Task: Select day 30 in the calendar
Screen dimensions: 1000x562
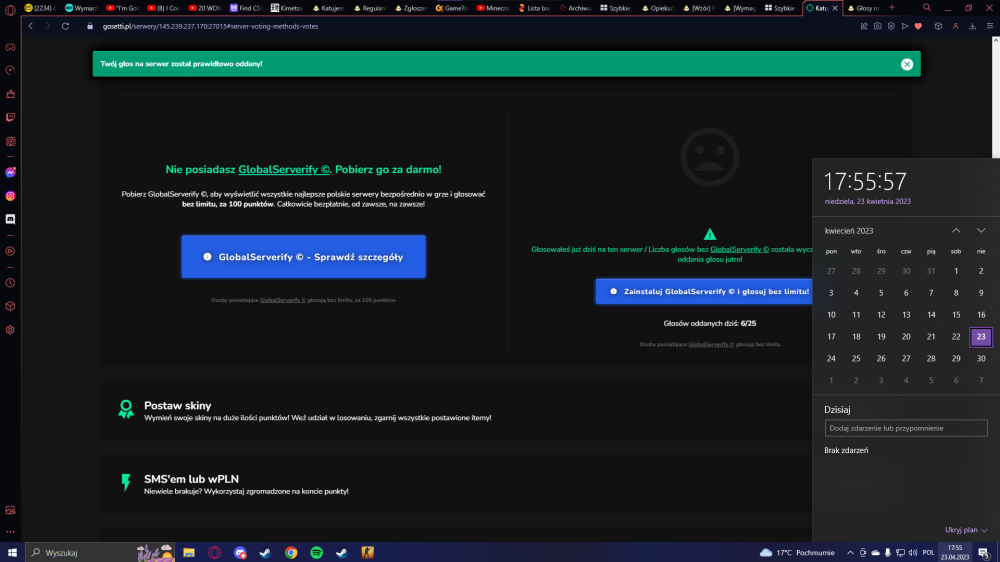Action: [981, 359]
